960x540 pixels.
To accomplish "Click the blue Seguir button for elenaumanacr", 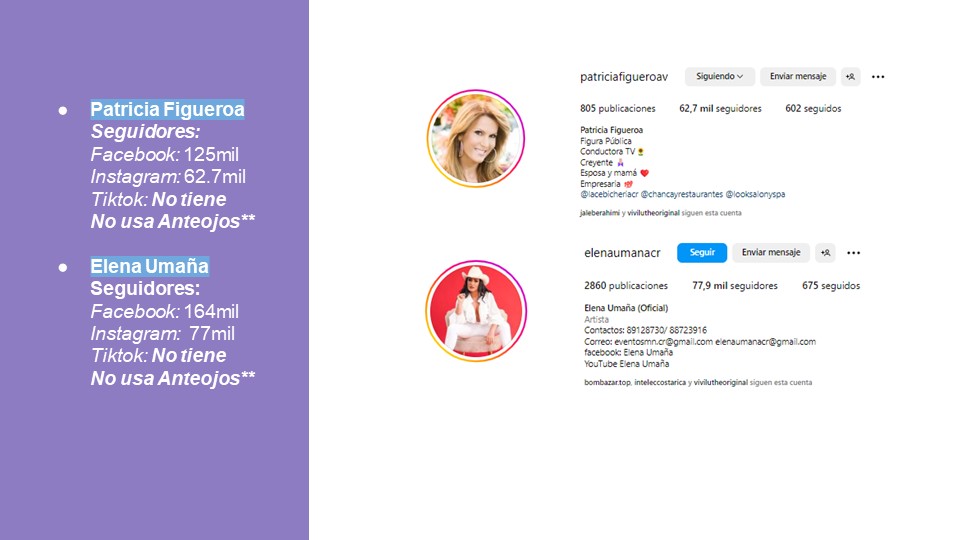I will (702, 252).
